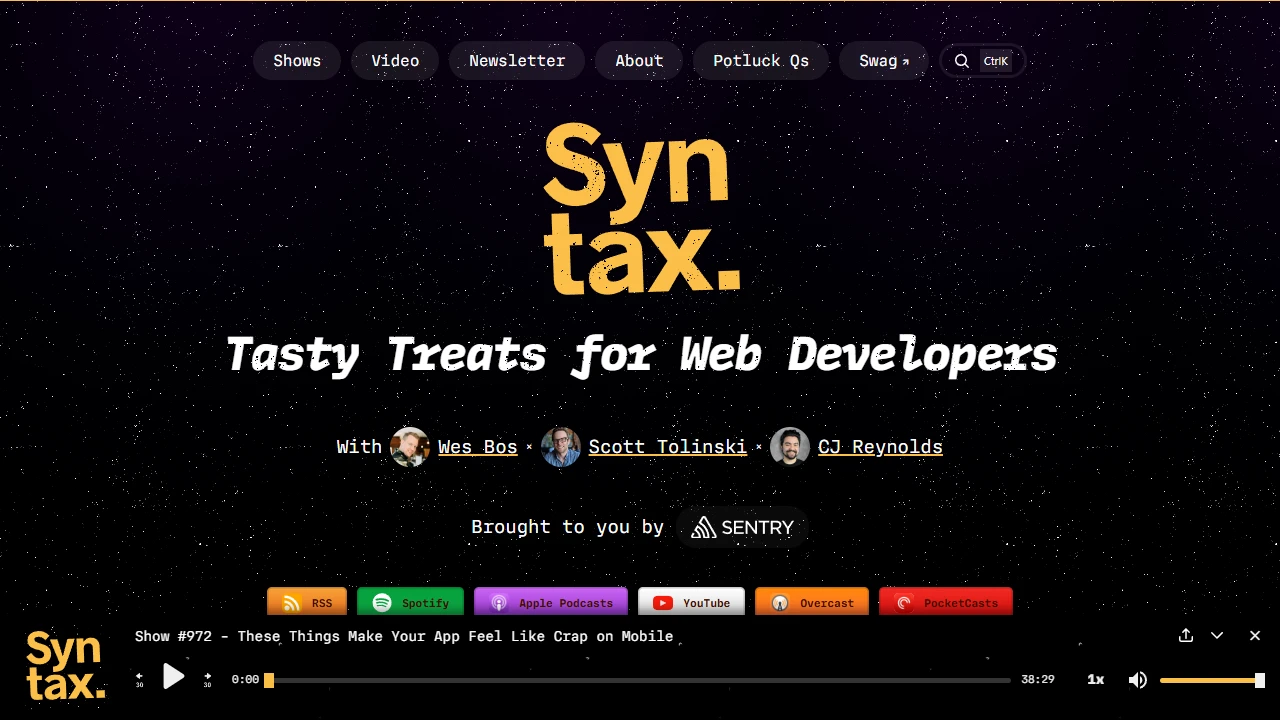Click the episode seek bar
The height and width of the screenshot is (720, 1280).
point(640,679)
